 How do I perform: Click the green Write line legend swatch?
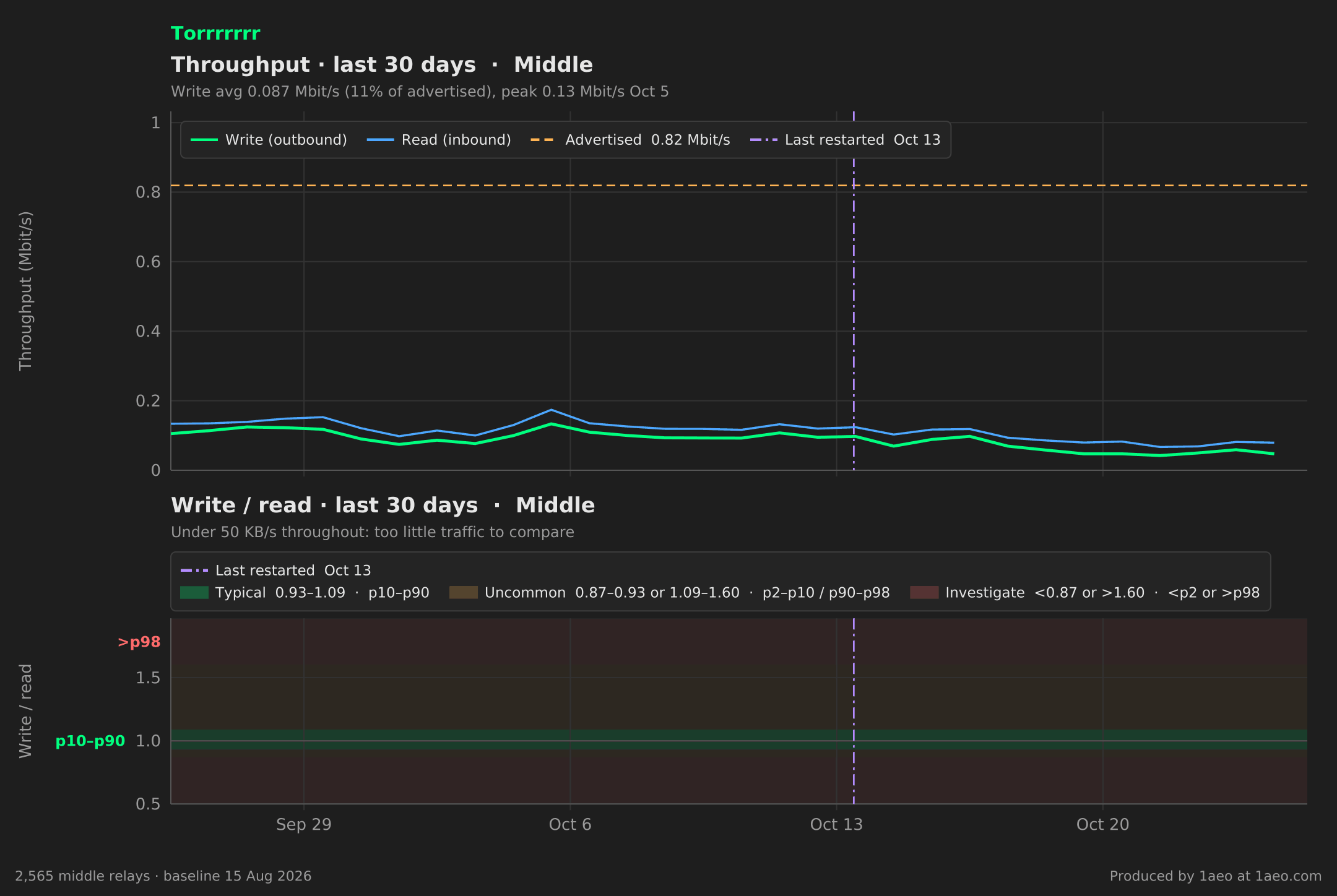coord(204,140)
